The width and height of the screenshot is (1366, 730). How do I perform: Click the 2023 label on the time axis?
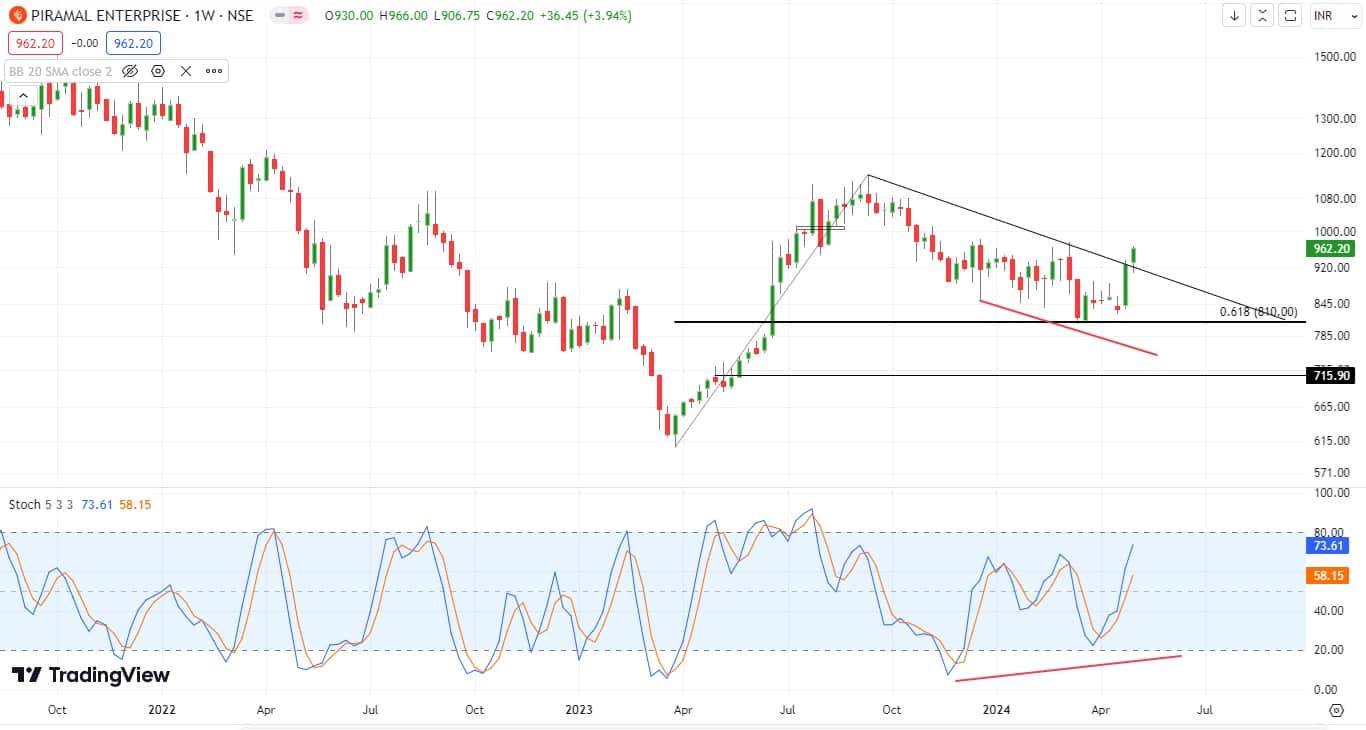pos(579,711)
